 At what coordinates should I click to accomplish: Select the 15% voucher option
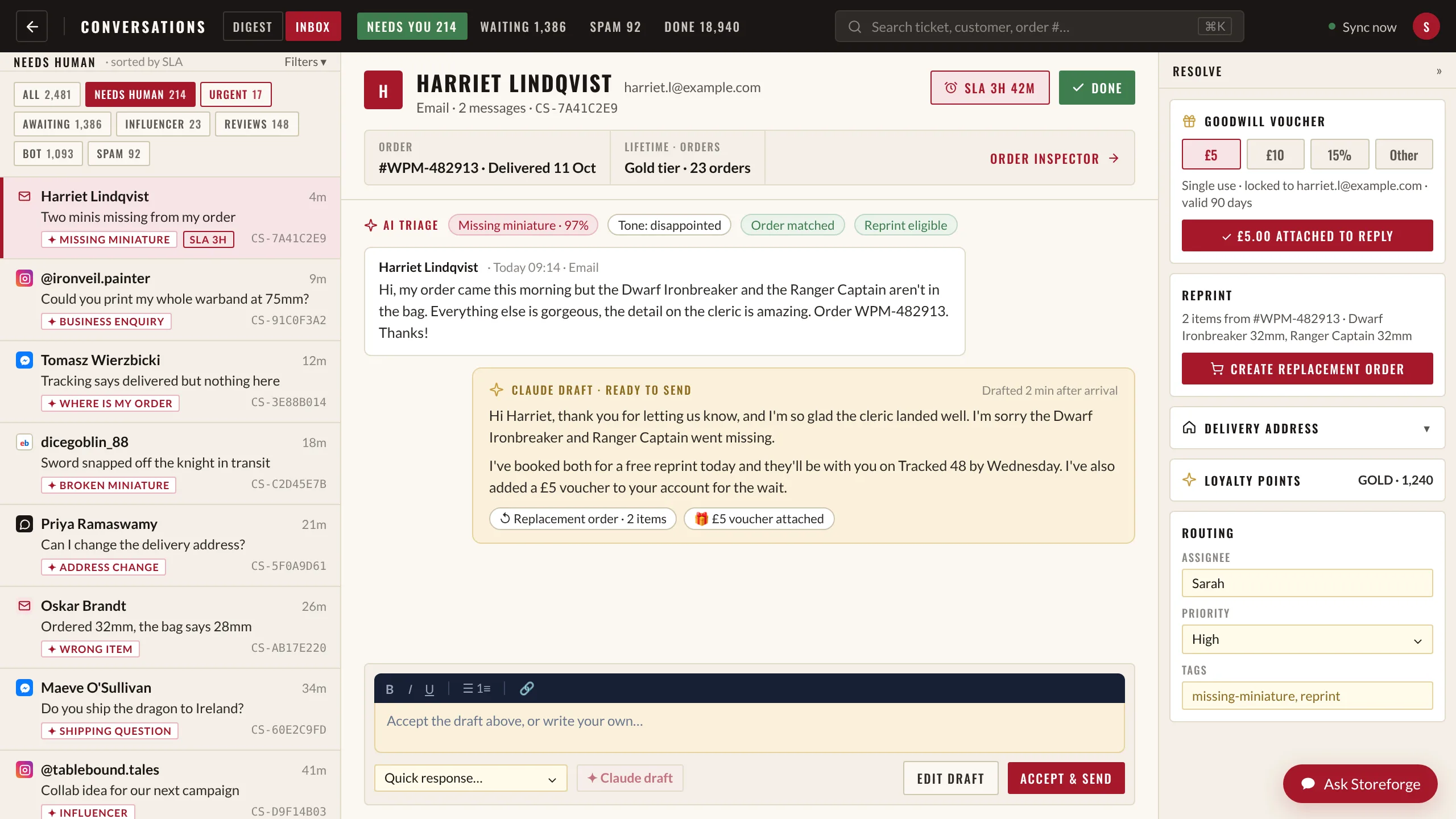[x=1339, y=155]
